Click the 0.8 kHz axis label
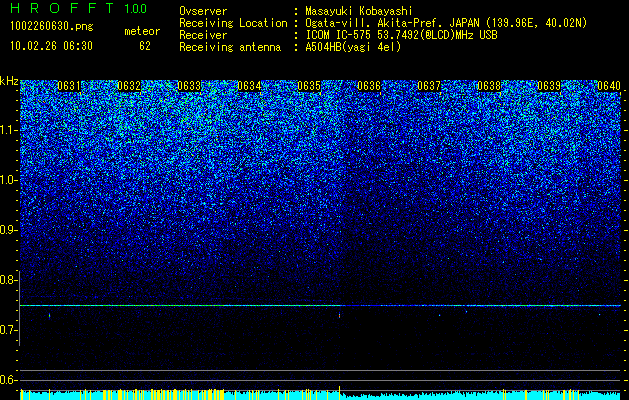The height and width of the screenshot is (400, 629). (9, 280)
